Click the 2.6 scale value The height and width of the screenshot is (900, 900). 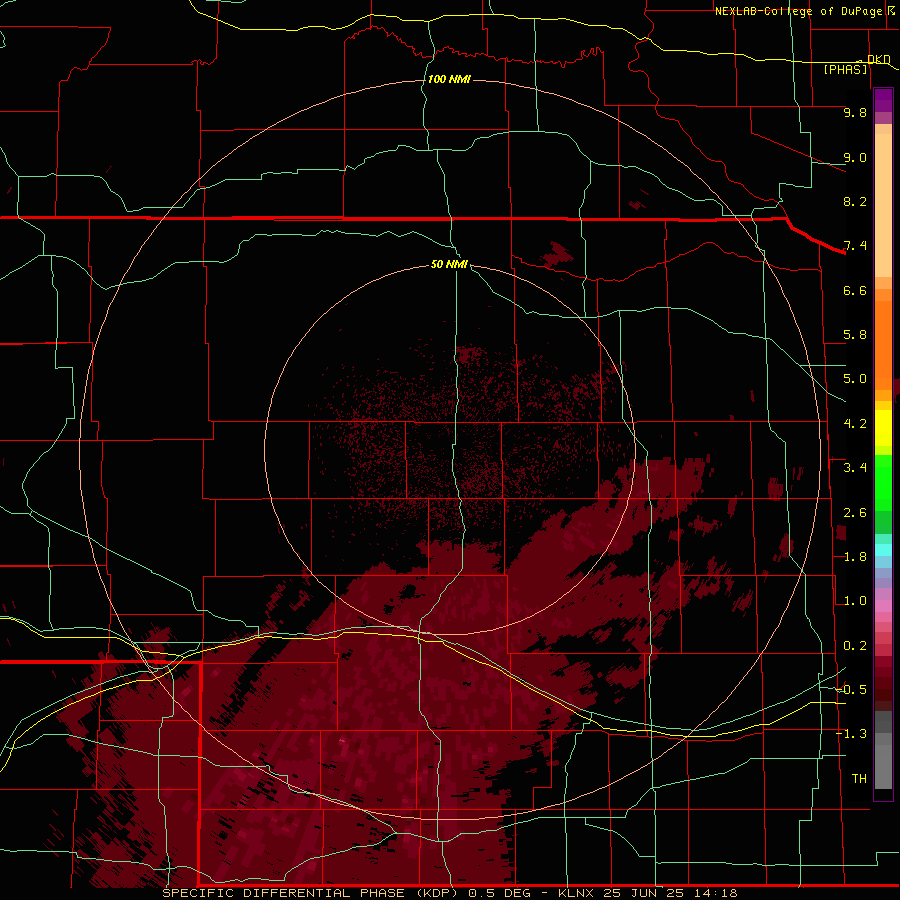[855, 513]
